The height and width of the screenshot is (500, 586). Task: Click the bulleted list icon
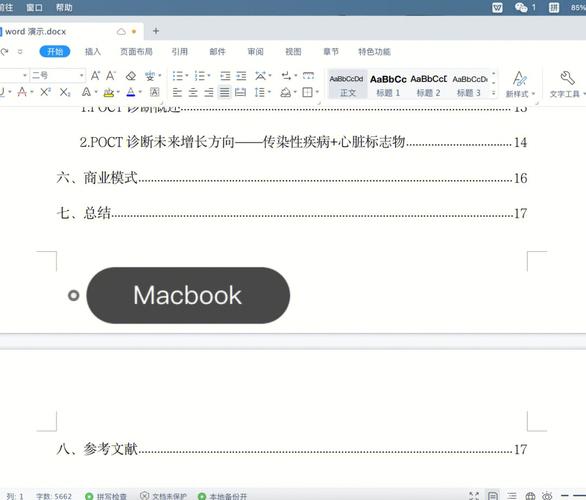[178, 76]
